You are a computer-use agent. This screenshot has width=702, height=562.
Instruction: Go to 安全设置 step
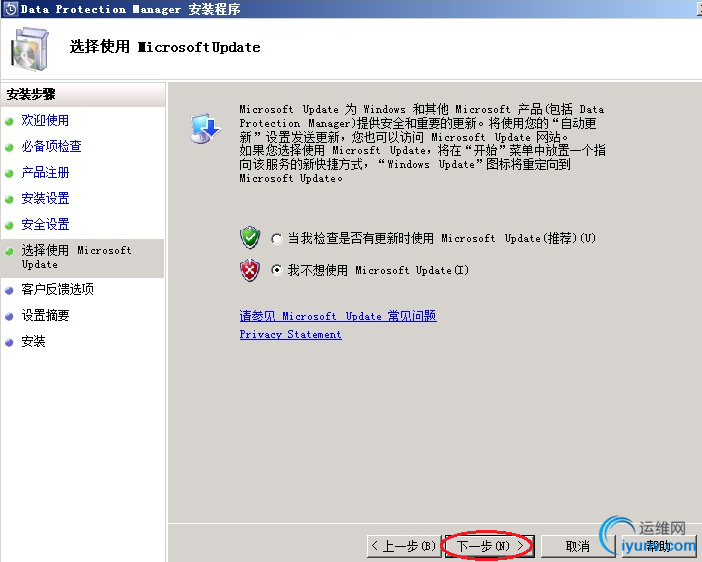[45, 224]
